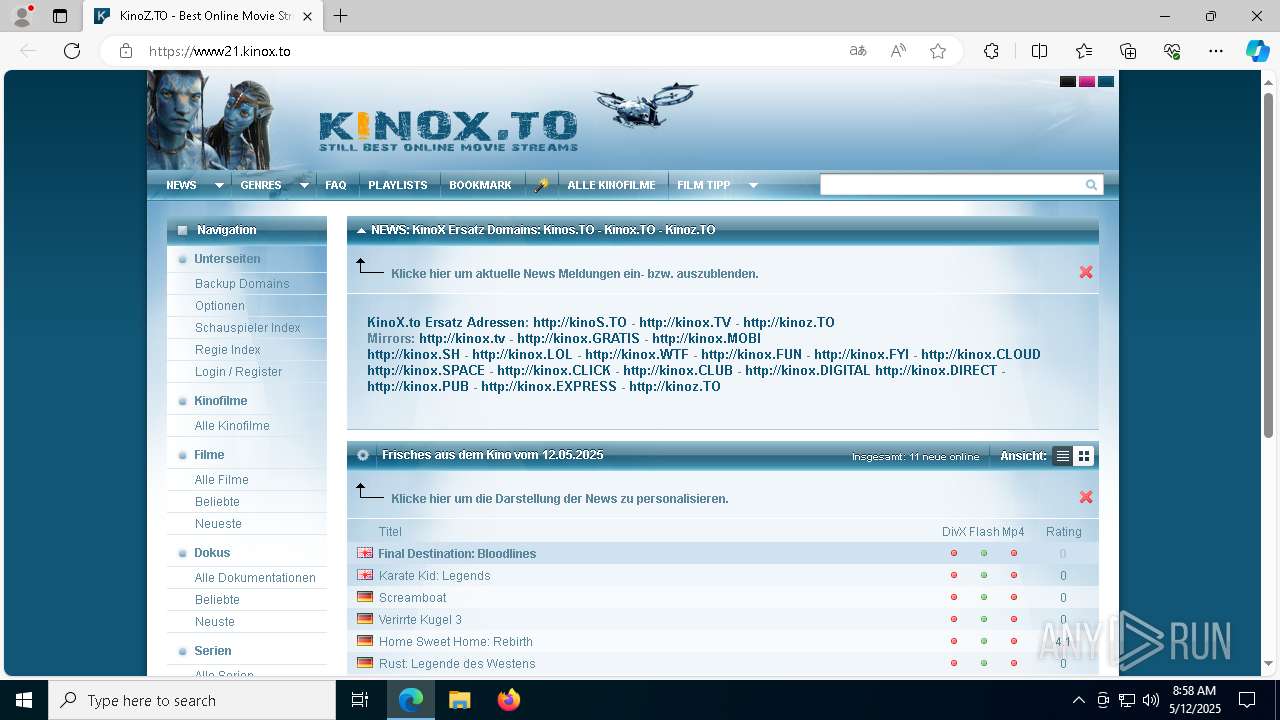Expand the FILM TIPP dropdown arrow

(753, 185)
